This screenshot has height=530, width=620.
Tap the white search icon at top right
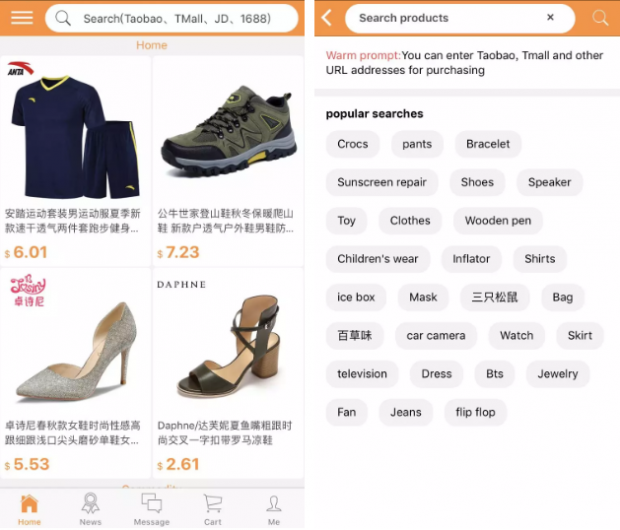coord(600,18)
